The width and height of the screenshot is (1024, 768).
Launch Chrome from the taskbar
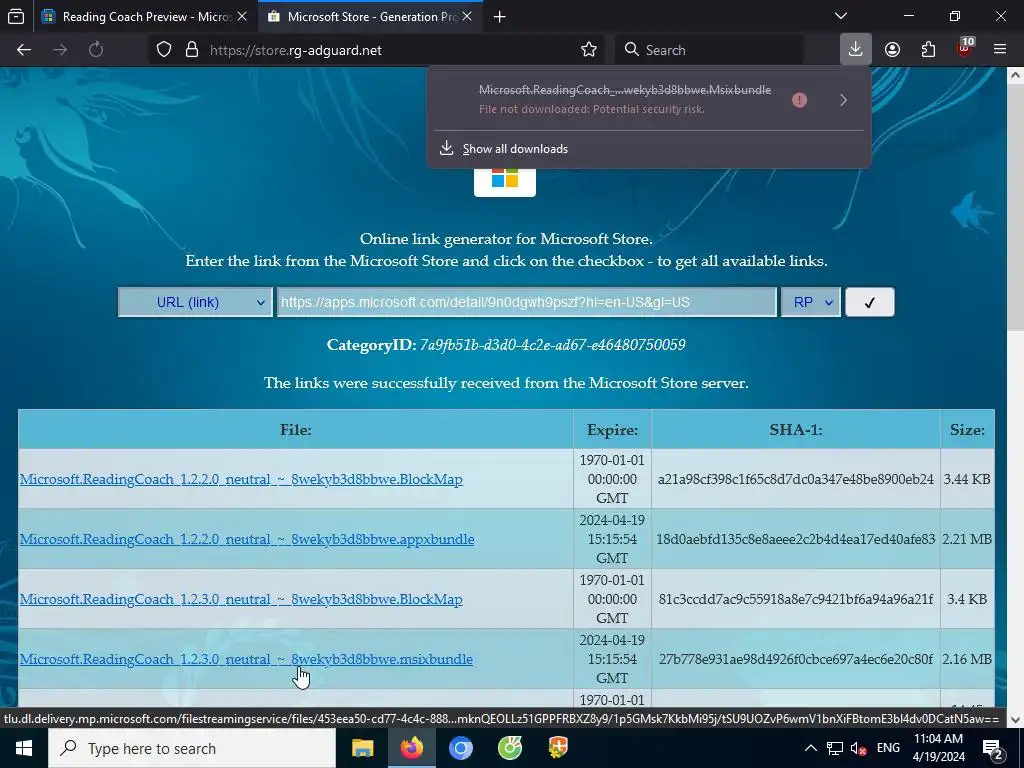pyautogui.click(x=460, y=748)
